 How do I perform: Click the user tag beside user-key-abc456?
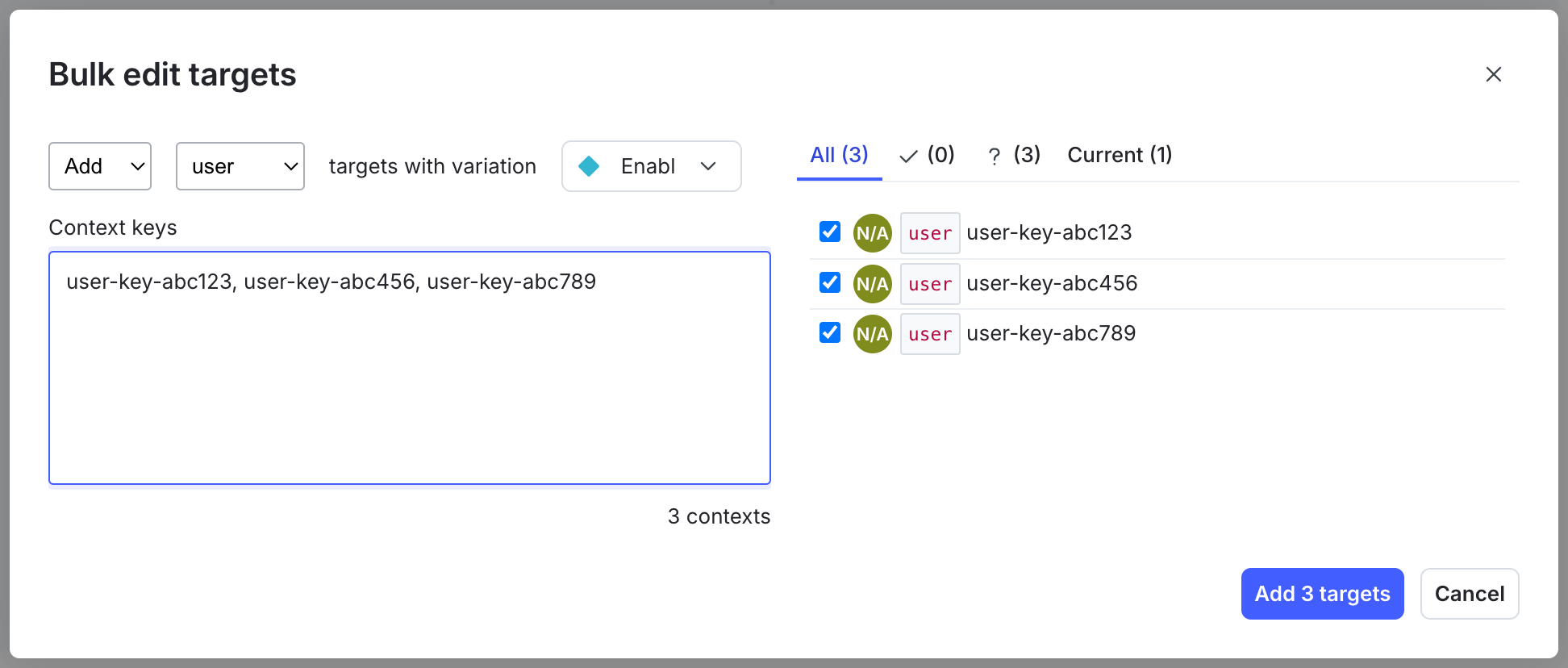[x=930, y=284]
